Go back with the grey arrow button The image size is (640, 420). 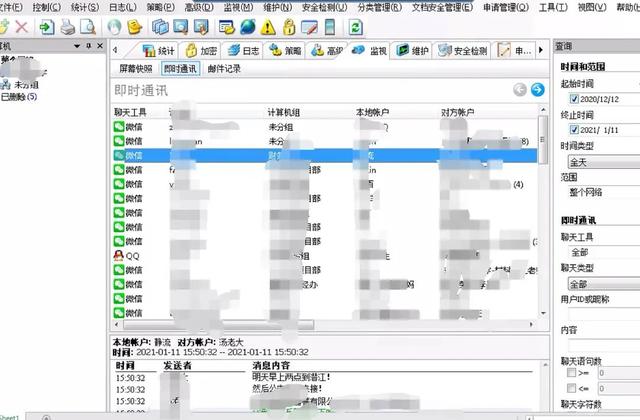tap(520, 89)
